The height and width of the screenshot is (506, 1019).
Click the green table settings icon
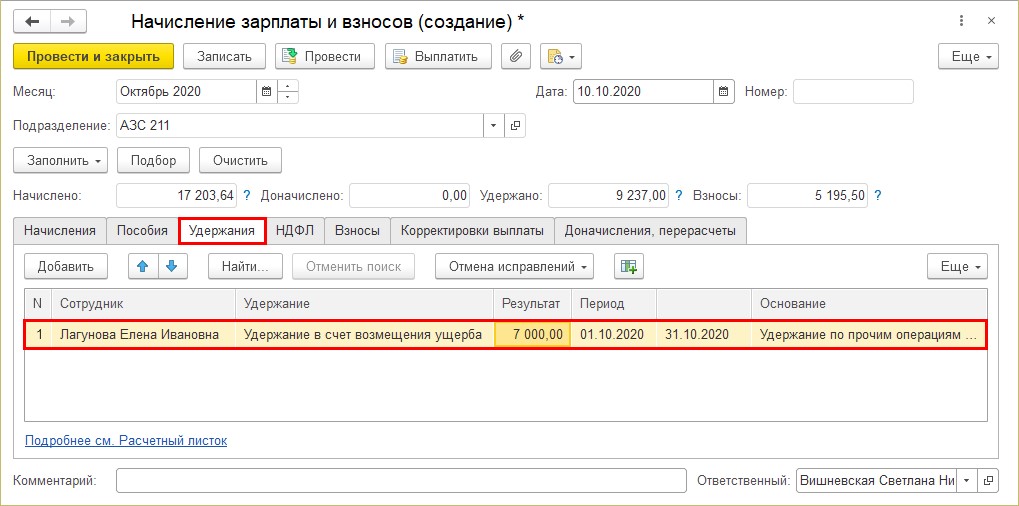pyautogui.click(x=628, y=266)
